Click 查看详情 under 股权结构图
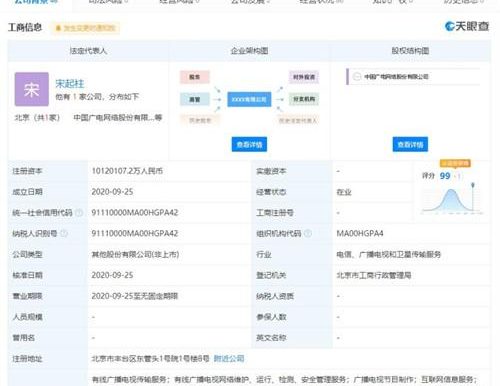This screenshot has height=386, width=500. [x=410, y=145]
